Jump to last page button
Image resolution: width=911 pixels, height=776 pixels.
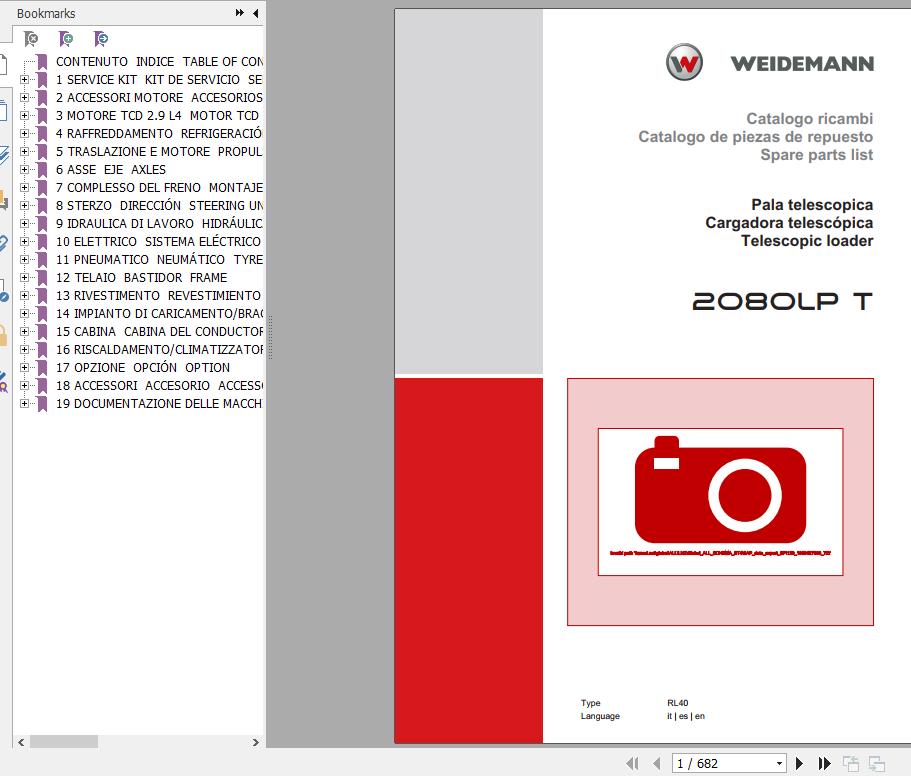(824, 763)
